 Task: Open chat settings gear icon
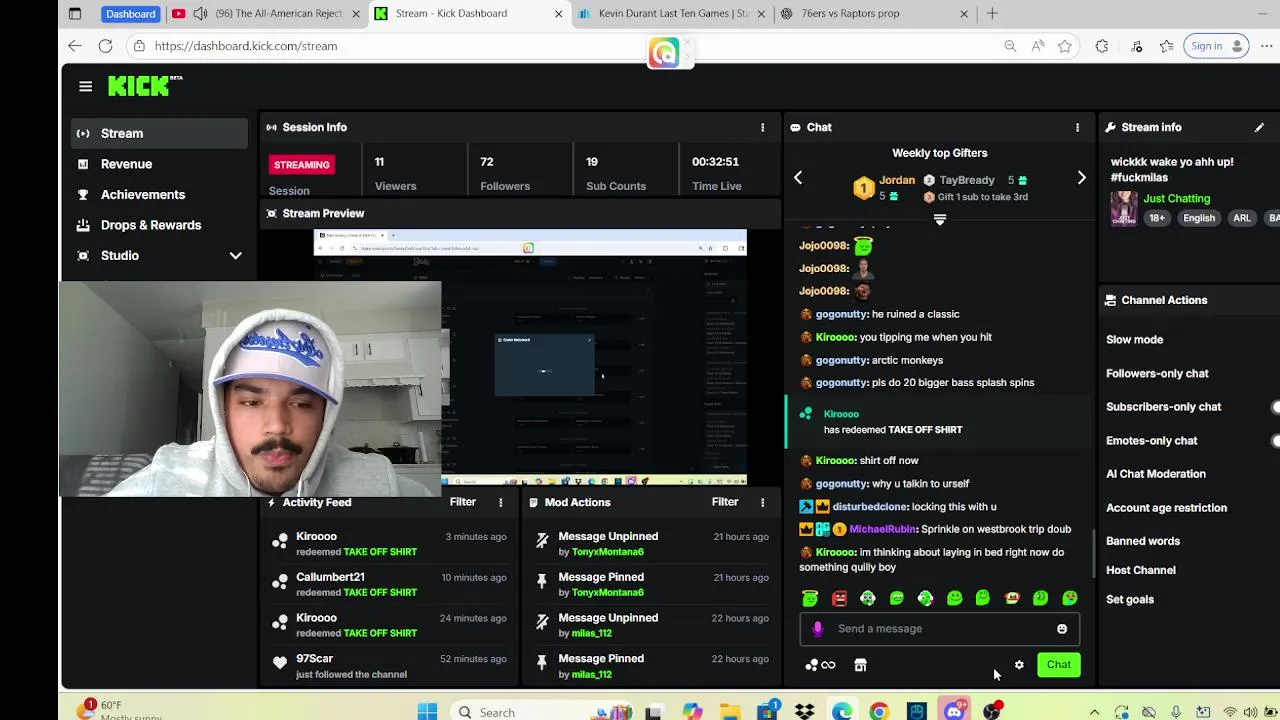(1019, 665)
